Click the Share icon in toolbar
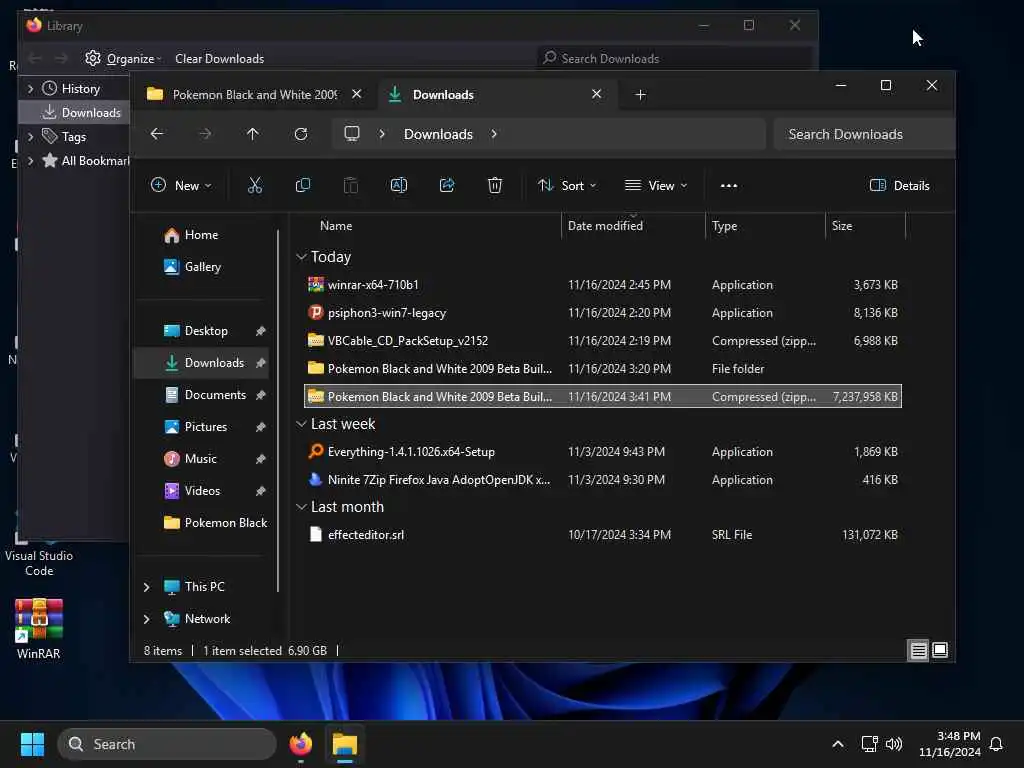The image size is (1024, 768). pyautogui.click(x=447, y=185)
